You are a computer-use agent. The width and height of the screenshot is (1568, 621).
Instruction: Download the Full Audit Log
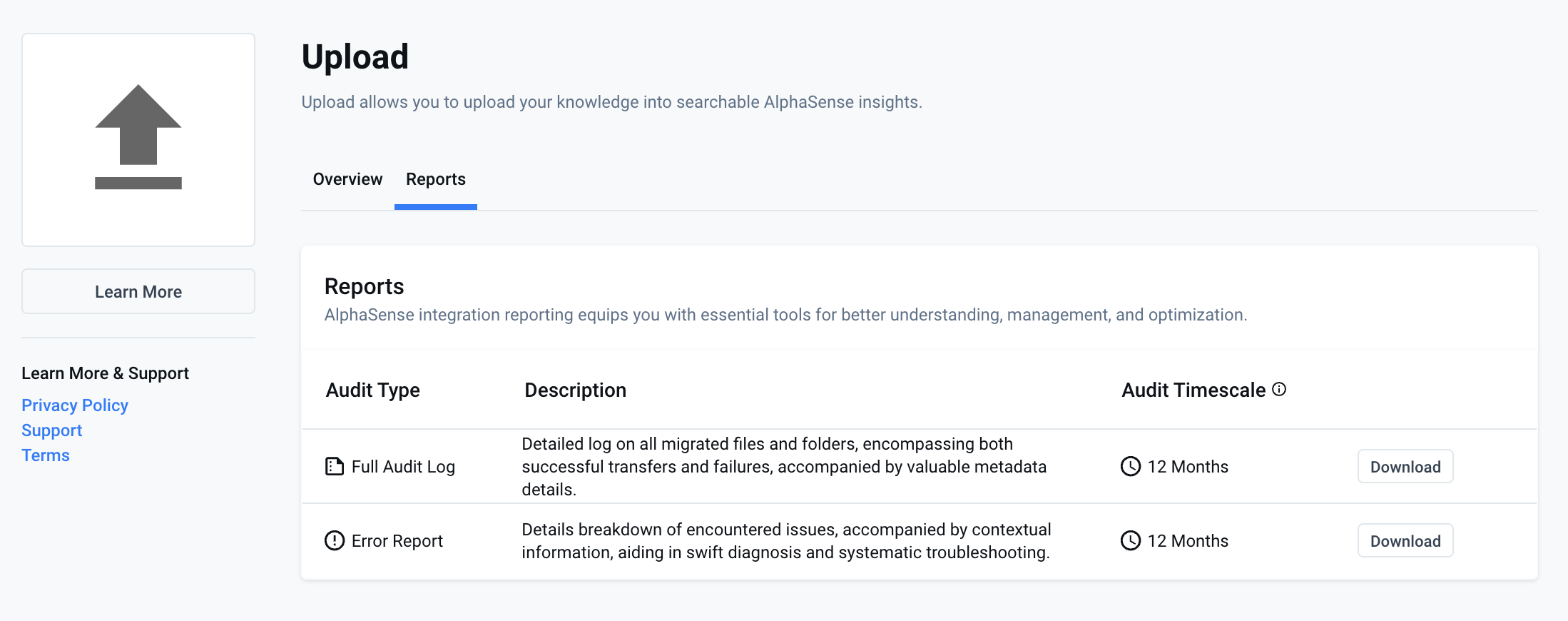[1405, 466]
